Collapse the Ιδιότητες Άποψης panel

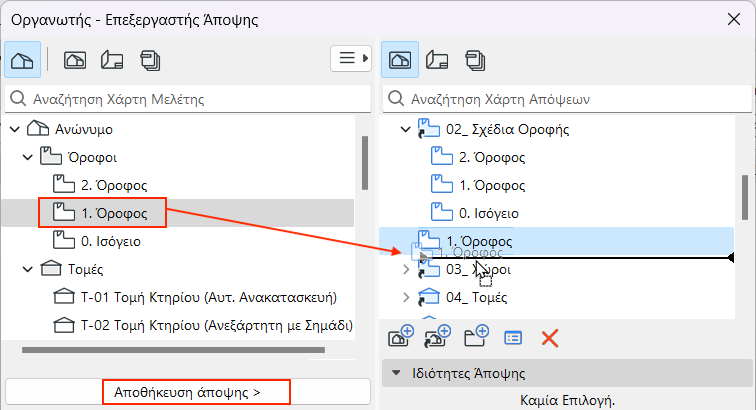pyautogui.click(x=396, y=373)
